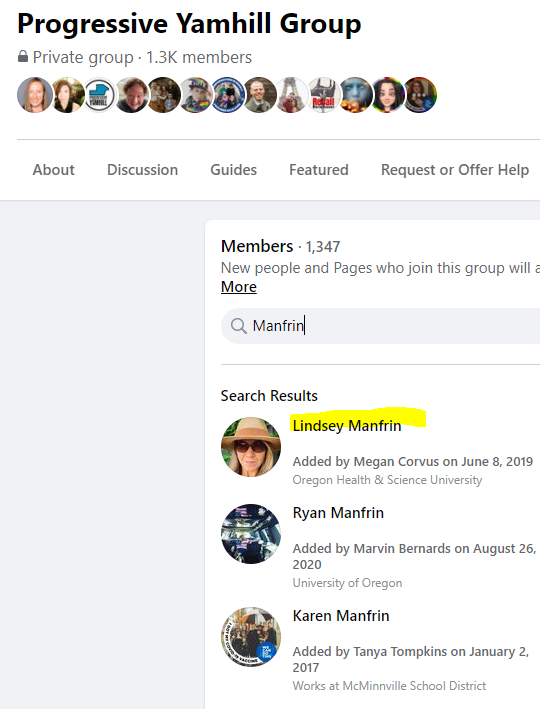Open Ryan Manfrin's profile picture

[x=251, y=534]
